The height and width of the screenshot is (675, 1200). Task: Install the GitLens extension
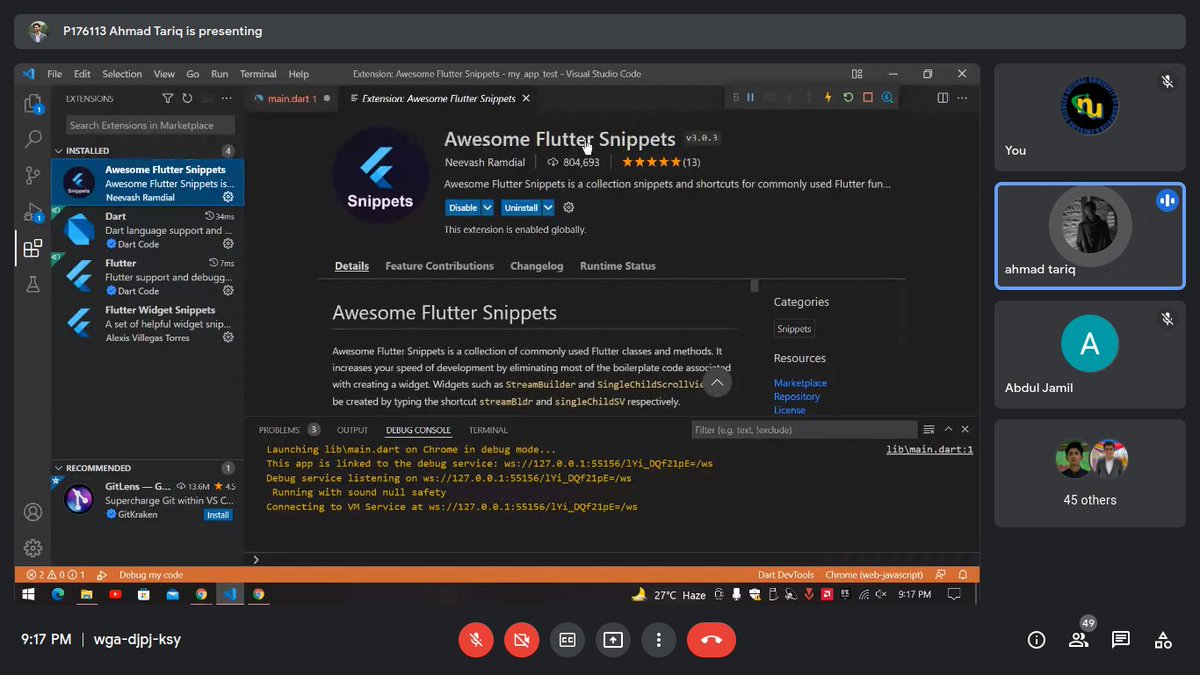coord(218,515)
